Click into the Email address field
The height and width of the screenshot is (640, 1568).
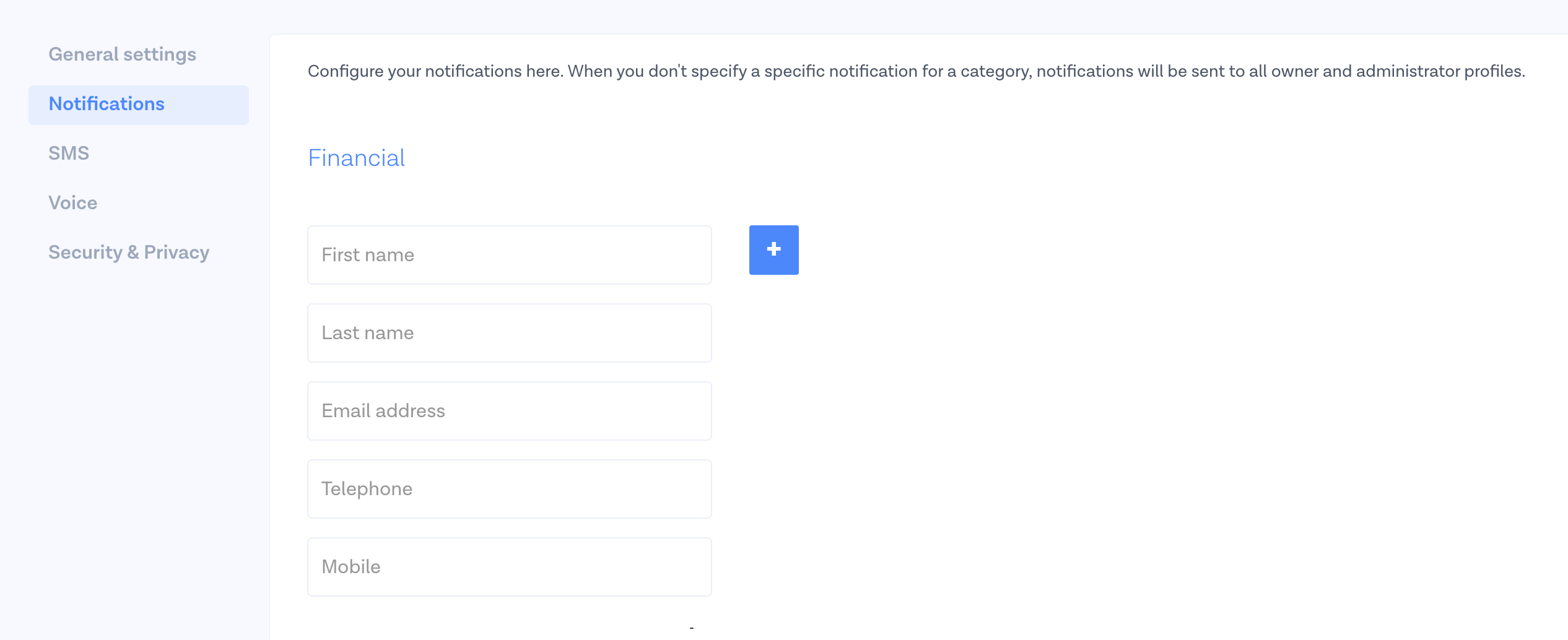[x=509, y=411]
